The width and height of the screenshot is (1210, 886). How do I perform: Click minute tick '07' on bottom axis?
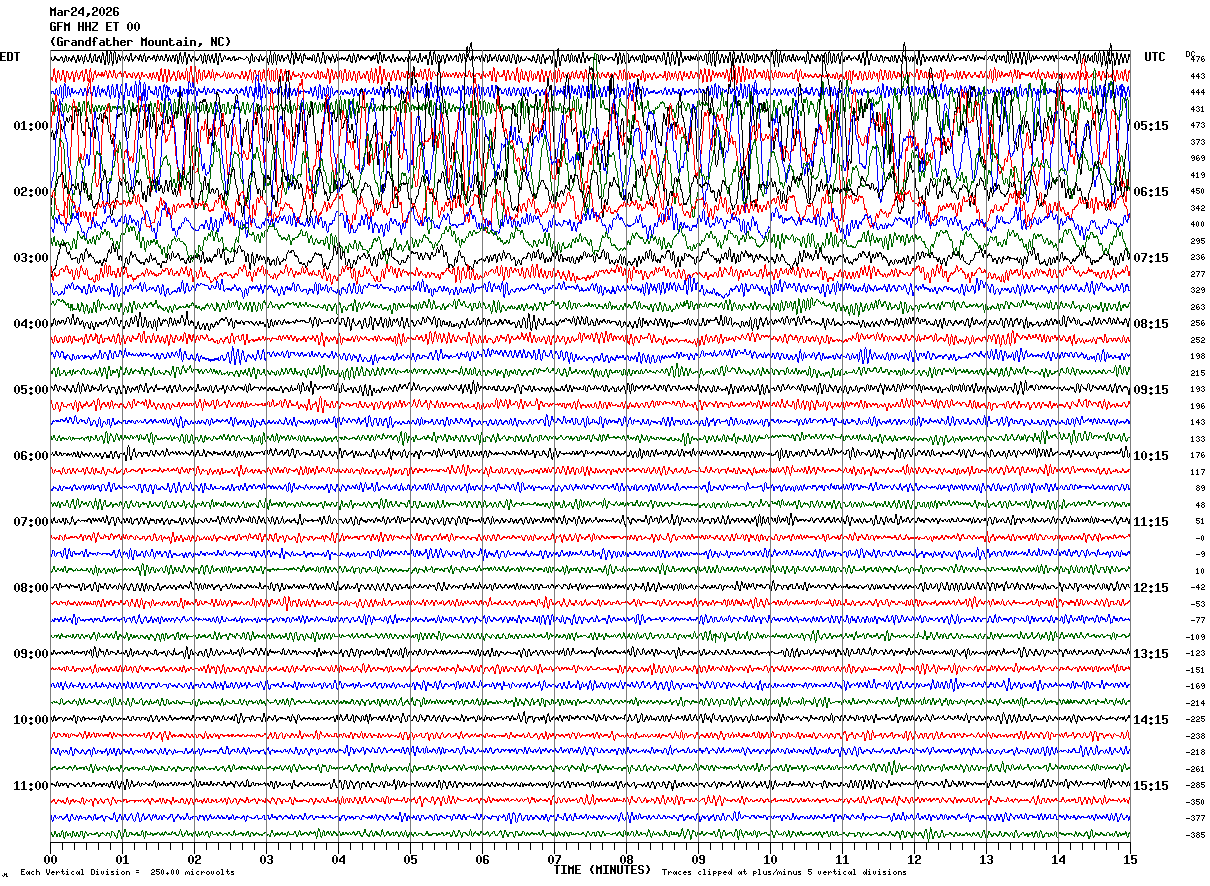(554, 859)
